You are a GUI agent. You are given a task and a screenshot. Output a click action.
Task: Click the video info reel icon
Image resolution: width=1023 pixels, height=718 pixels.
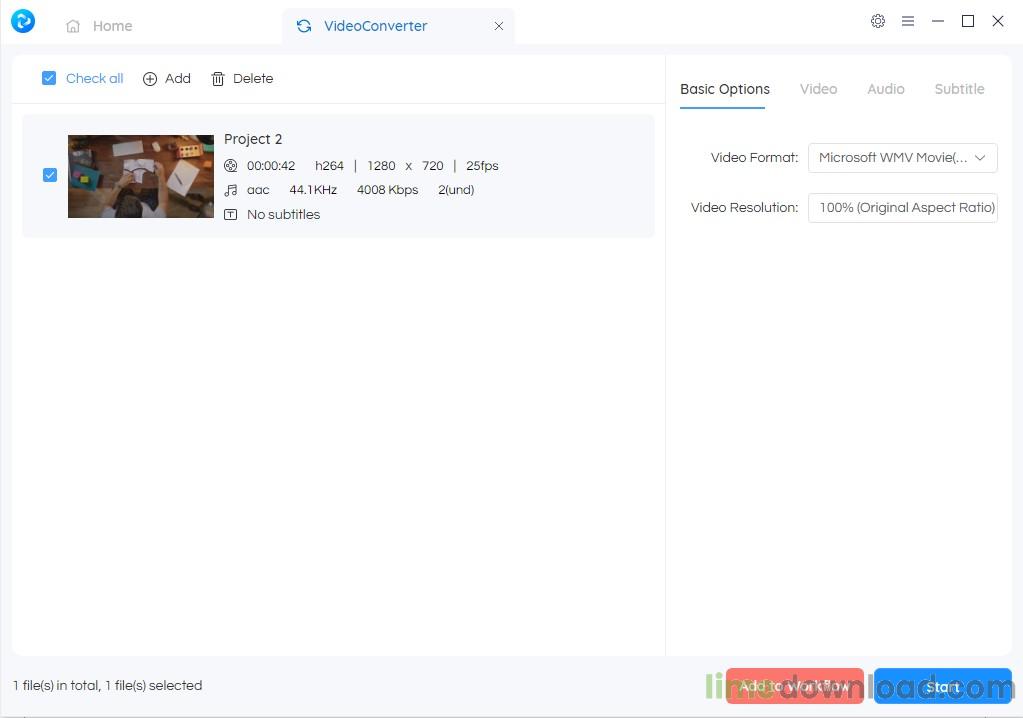tap(231, 166)
